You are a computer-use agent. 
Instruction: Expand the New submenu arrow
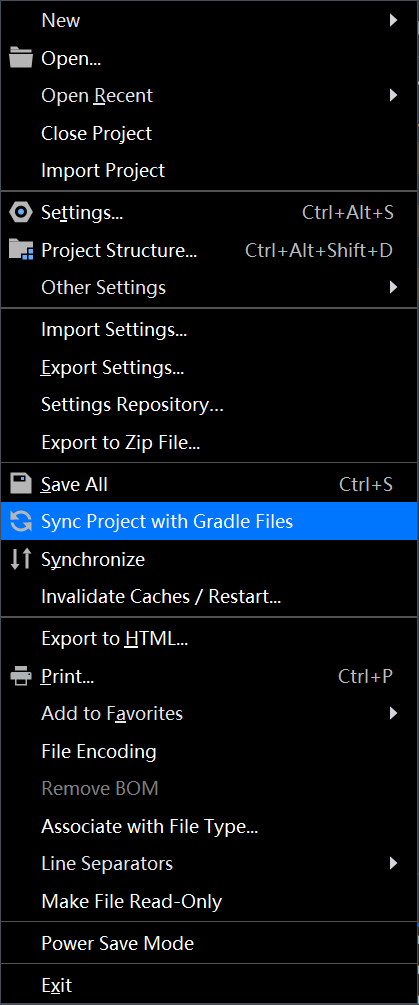click(x=393, y=21)
